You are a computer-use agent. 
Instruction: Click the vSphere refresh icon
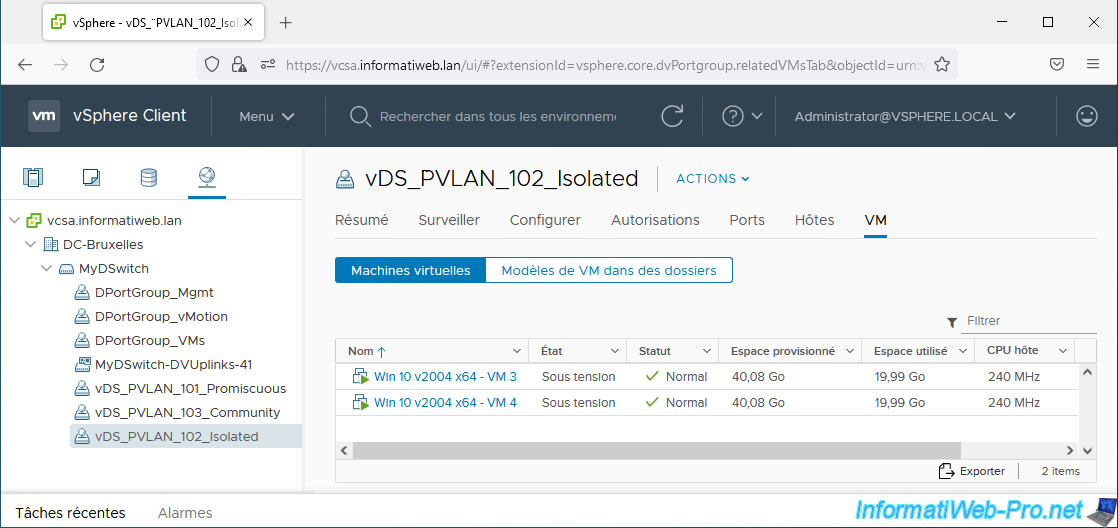click(672, 116)
